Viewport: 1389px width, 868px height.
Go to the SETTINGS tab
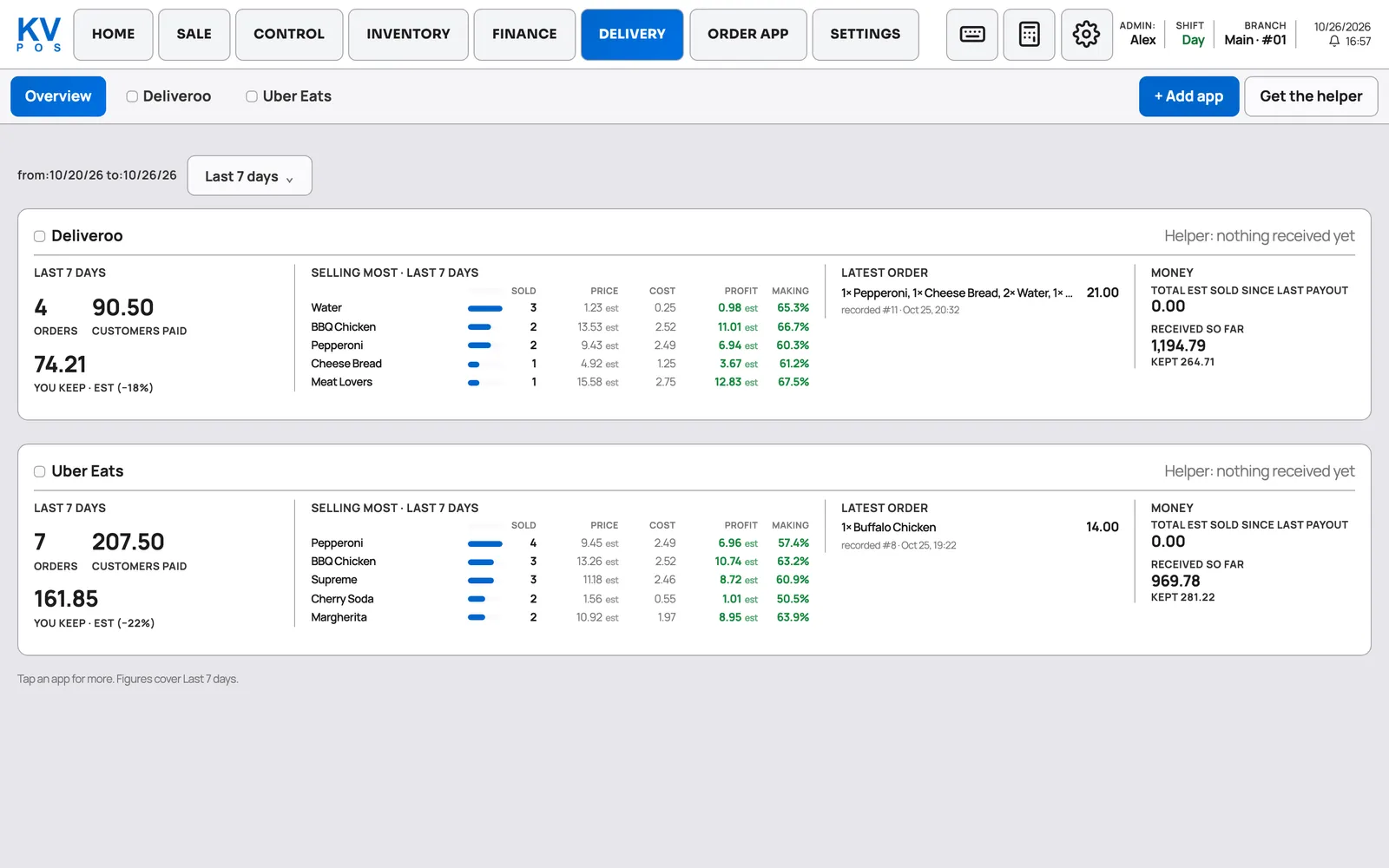(x=866, y=35)
